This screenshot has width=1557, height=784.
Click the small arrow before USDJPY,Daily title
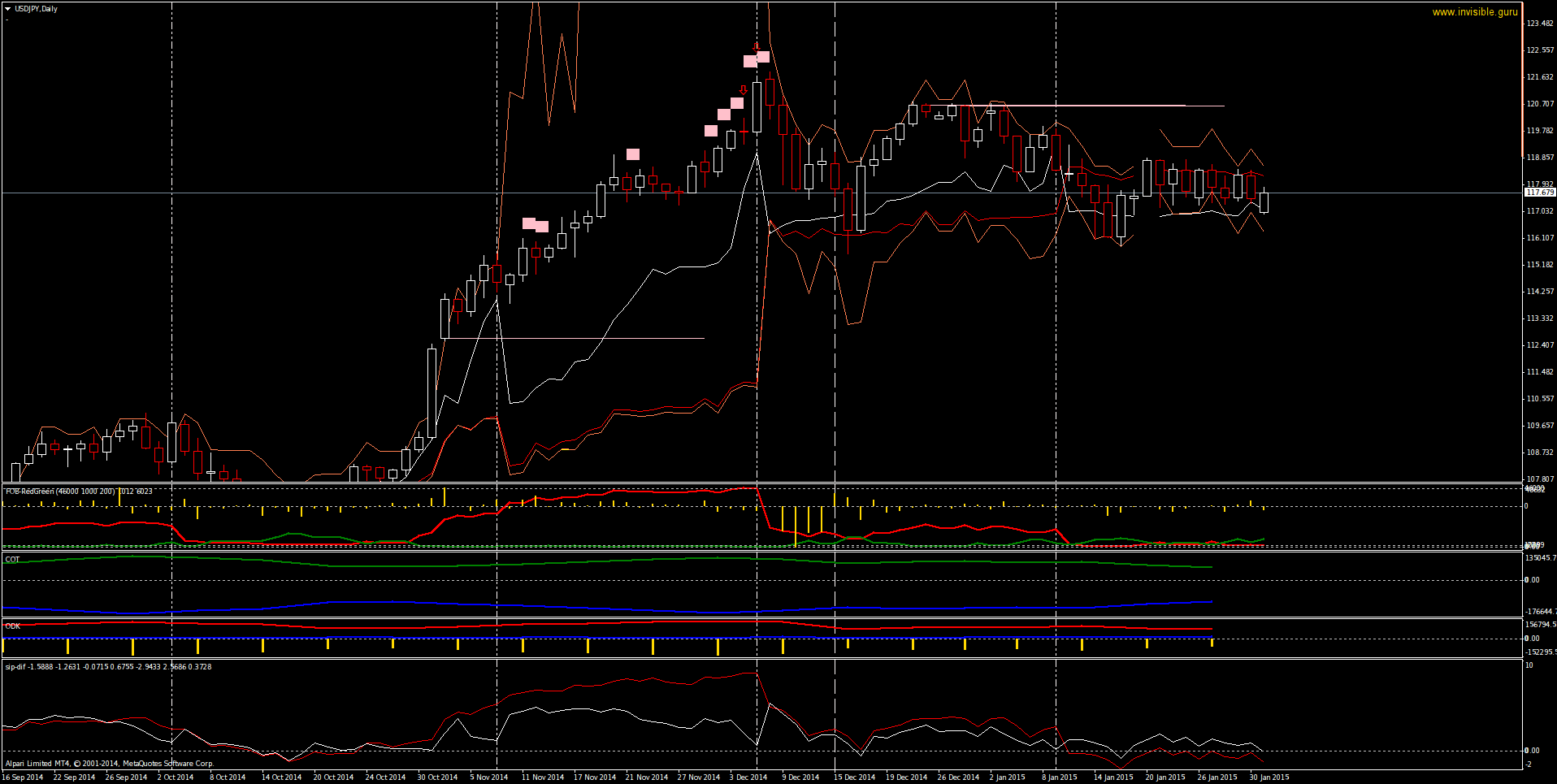pos(7,9)
